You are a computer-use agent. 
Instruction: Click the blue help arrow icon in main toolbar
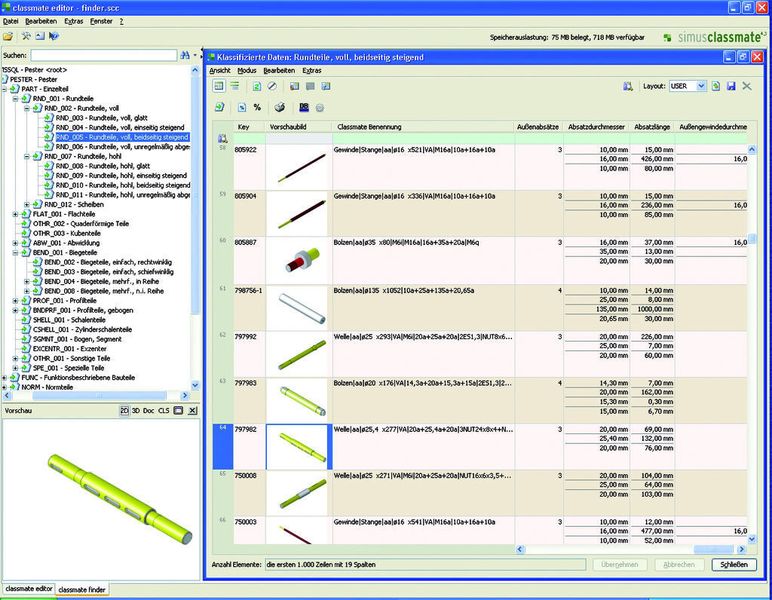click(x=54, y=36)
